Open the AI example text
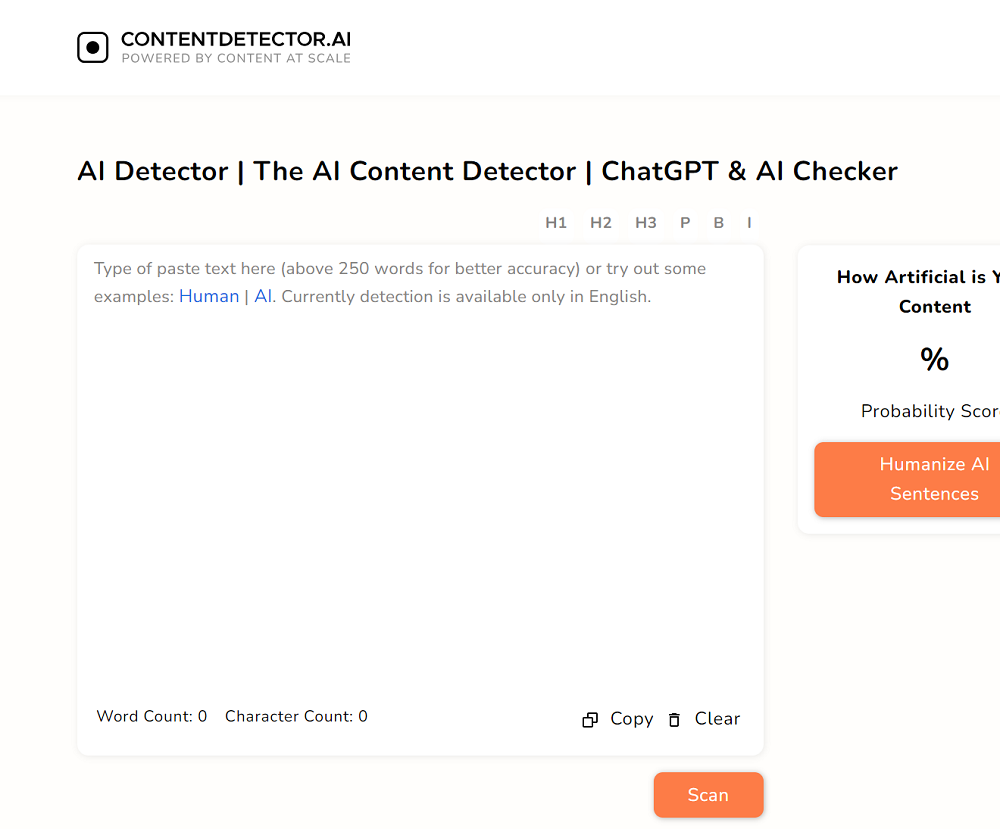 (263, 296)
